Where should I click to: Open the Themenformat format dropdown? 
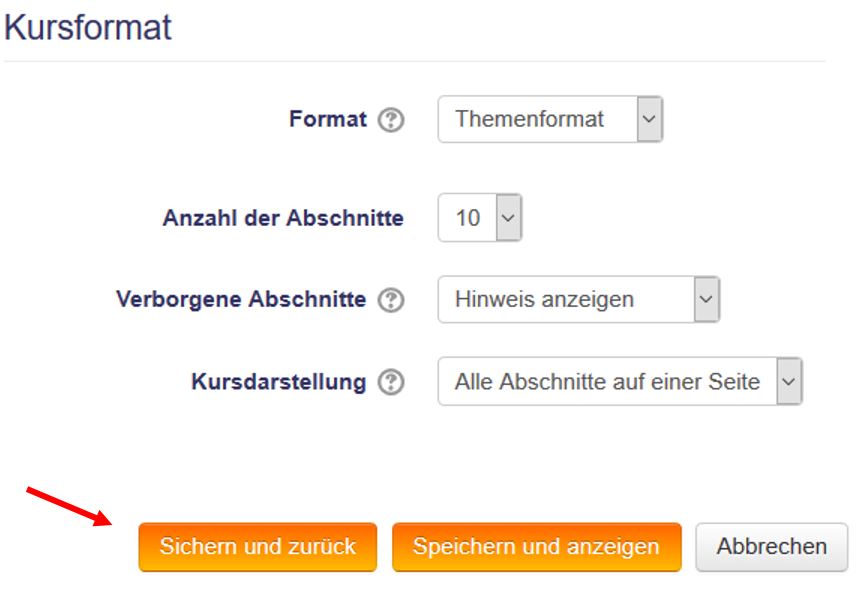coord(538,120)
